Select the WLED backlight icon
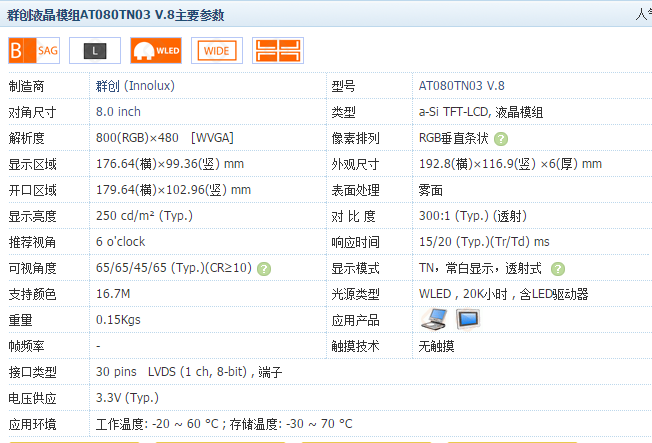The image size is (652, 443). (x=156, y=49)
